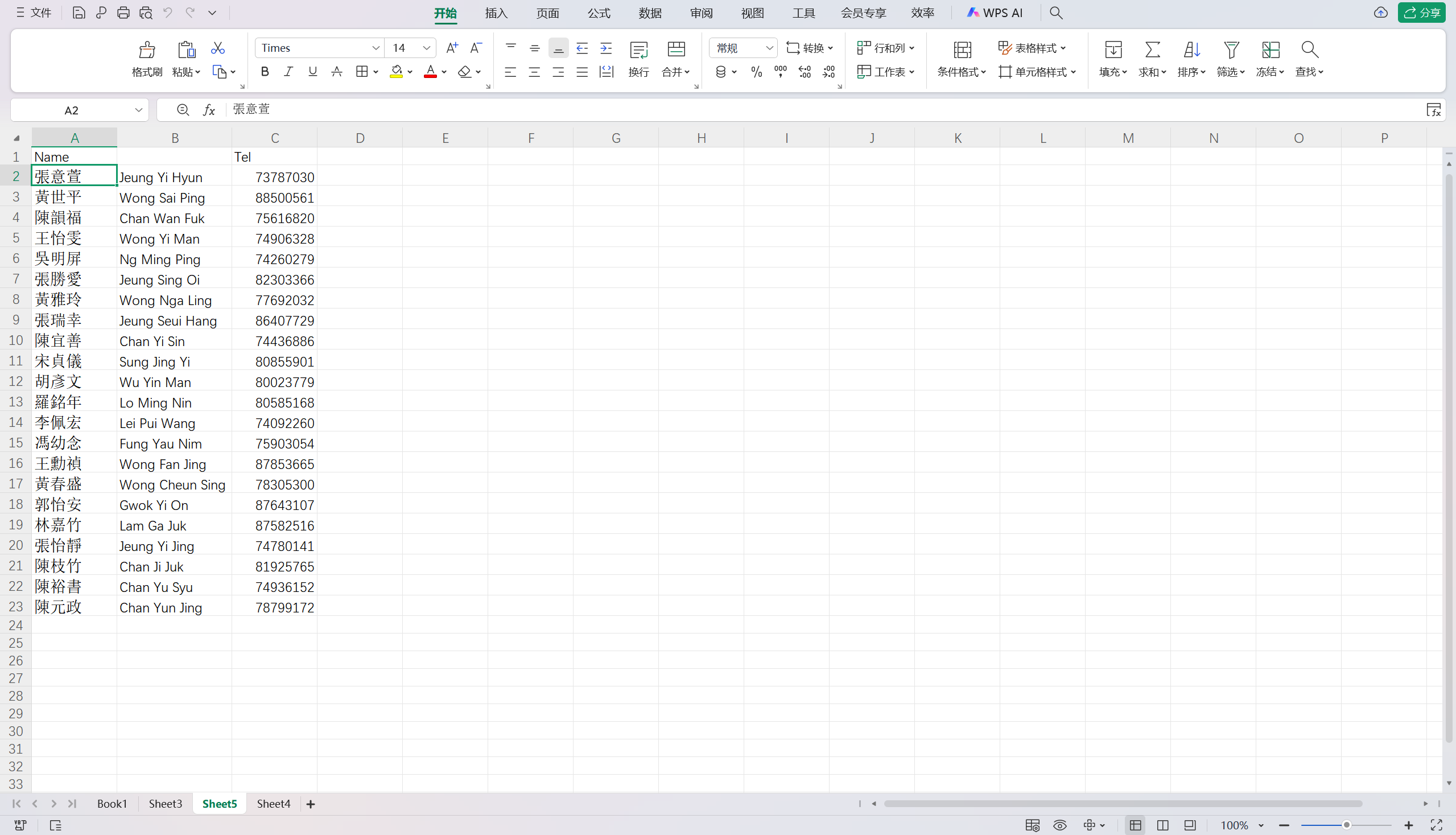Click the Filter funnel icon
The image size is (1456, 835).
(1231, 50)
